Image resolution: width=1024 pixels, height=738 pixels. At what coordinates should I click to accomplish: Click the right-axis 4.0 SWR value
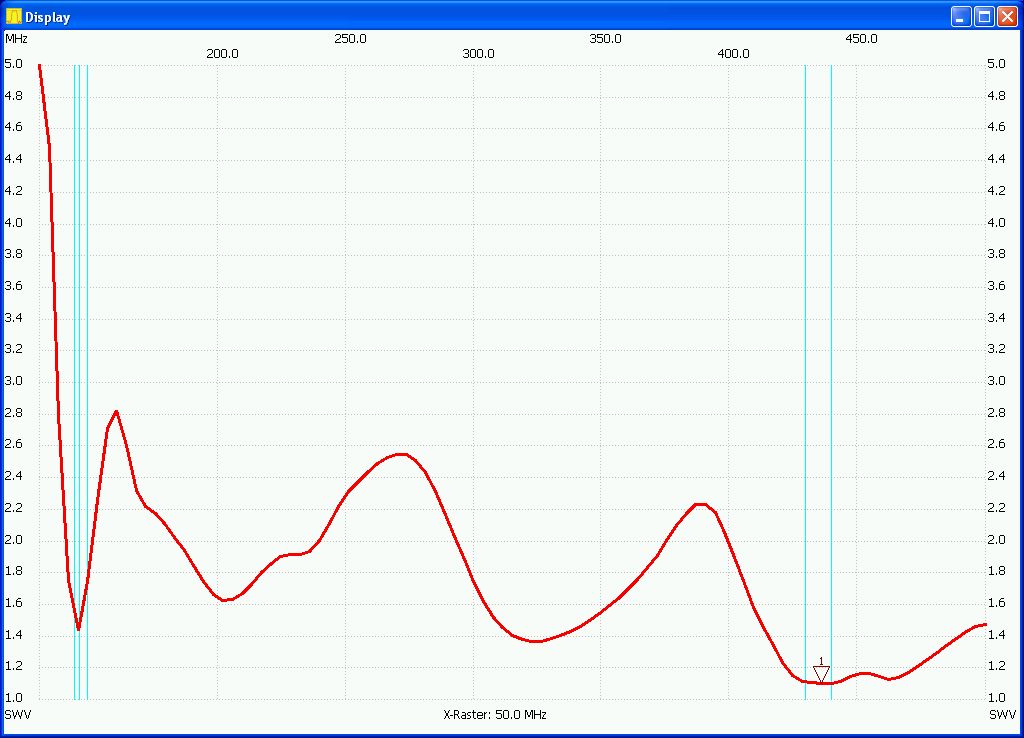point(997,223)
